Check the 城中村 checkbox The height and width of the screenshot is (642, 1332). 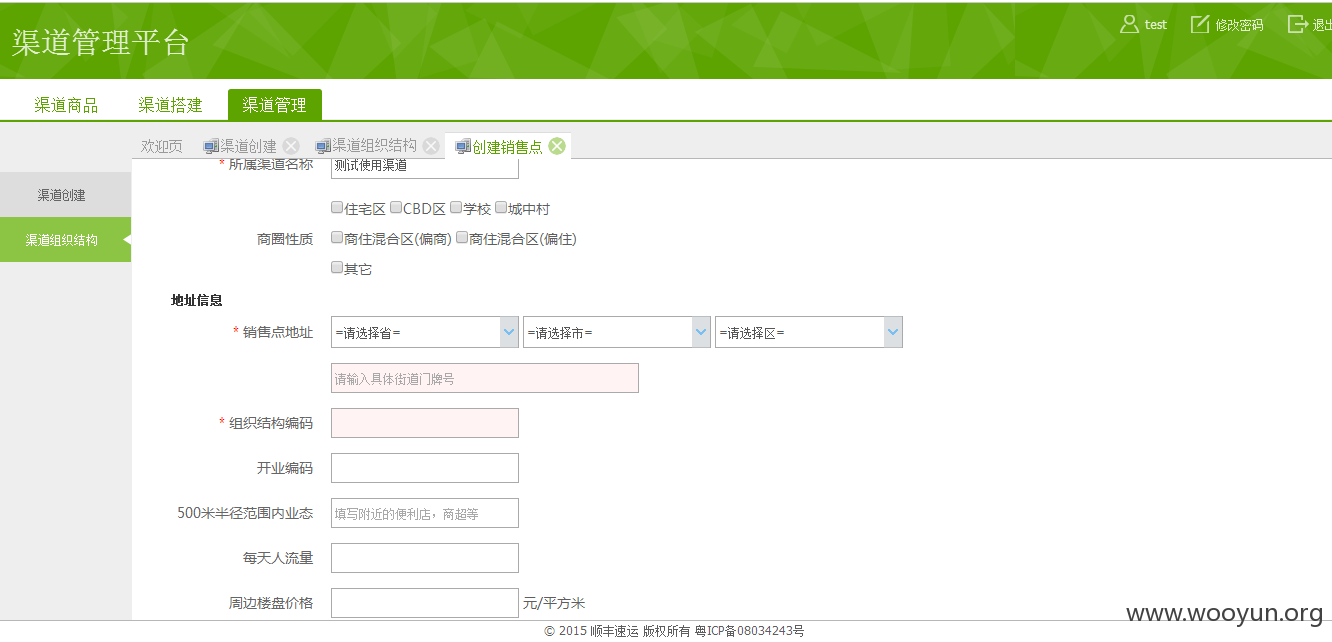[x=501, y=208]
